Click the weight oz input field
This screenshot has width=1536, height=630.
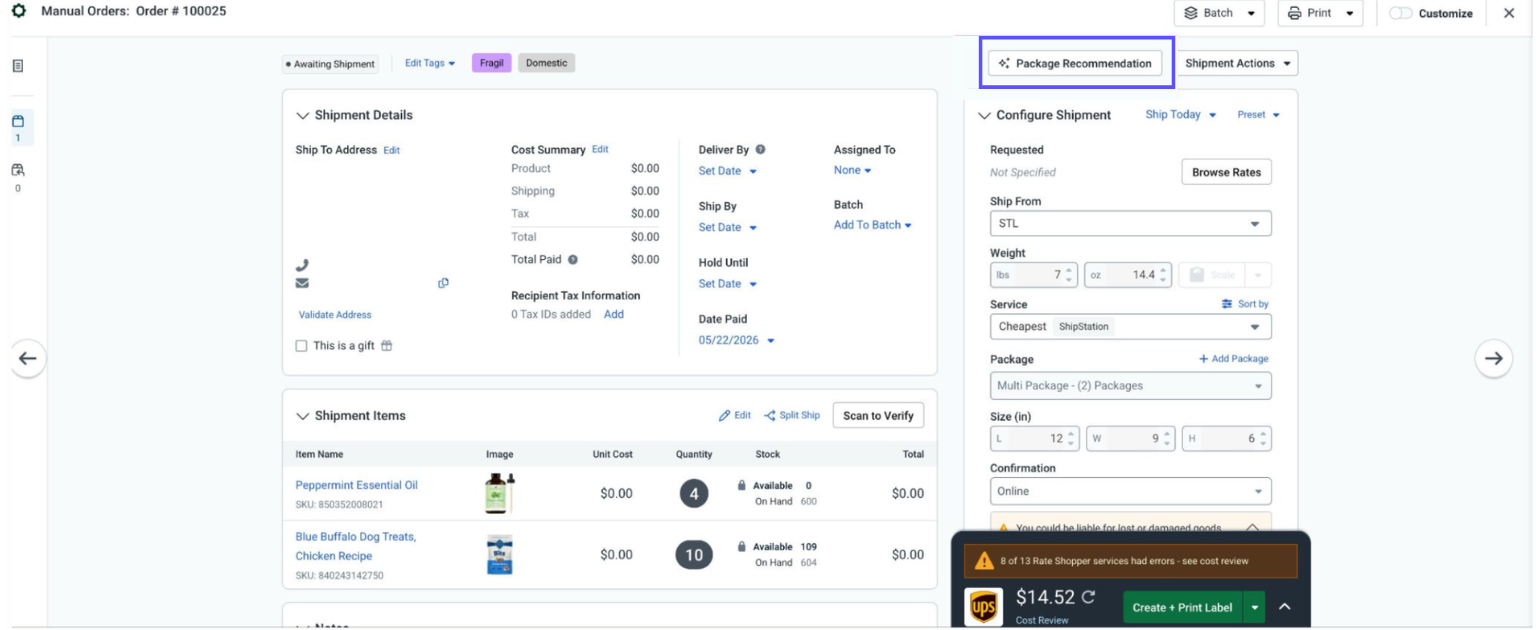point(1127,275)
